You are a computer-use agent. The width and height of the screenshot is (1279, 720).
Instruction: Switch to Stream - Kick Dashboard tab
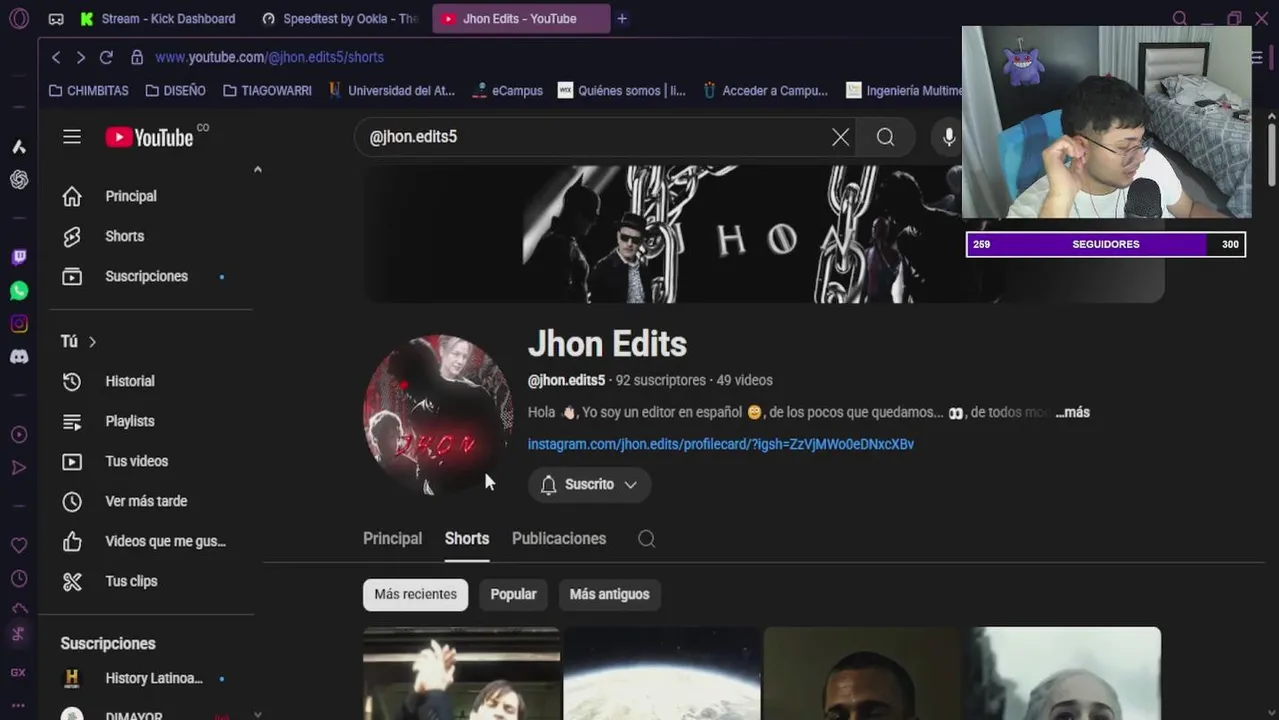click(158, 19)
